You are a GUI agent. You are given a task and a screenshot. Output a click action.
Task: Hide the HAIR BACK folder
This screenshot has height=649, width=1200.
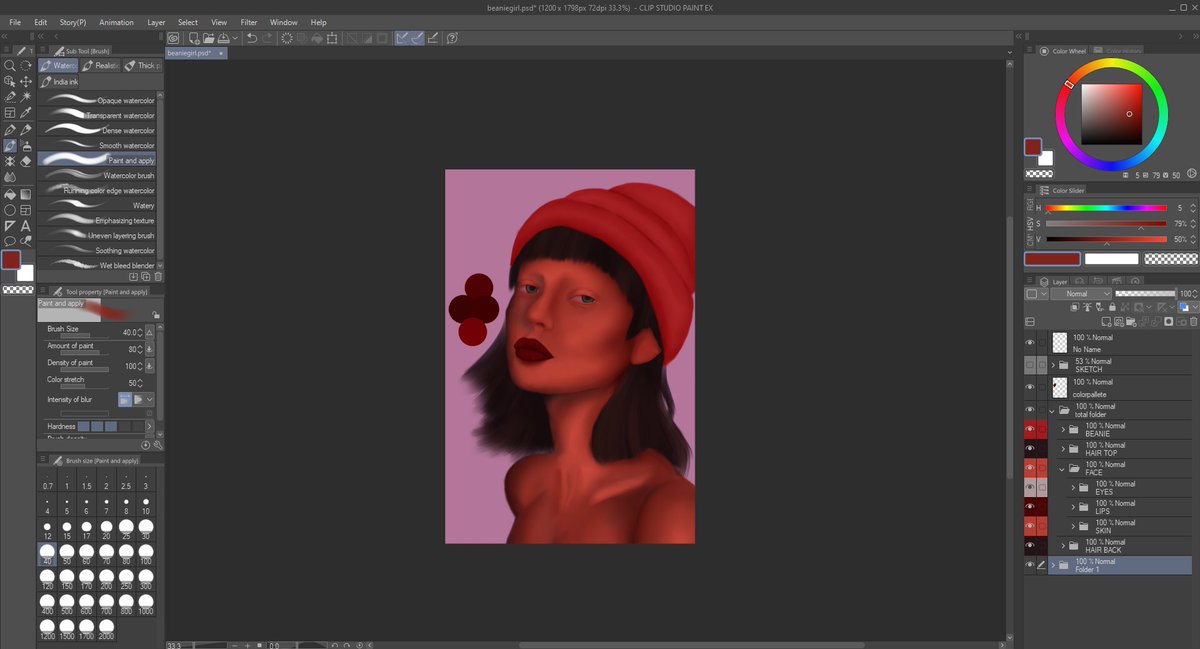pyautogui.click(x=1030, y=546)
